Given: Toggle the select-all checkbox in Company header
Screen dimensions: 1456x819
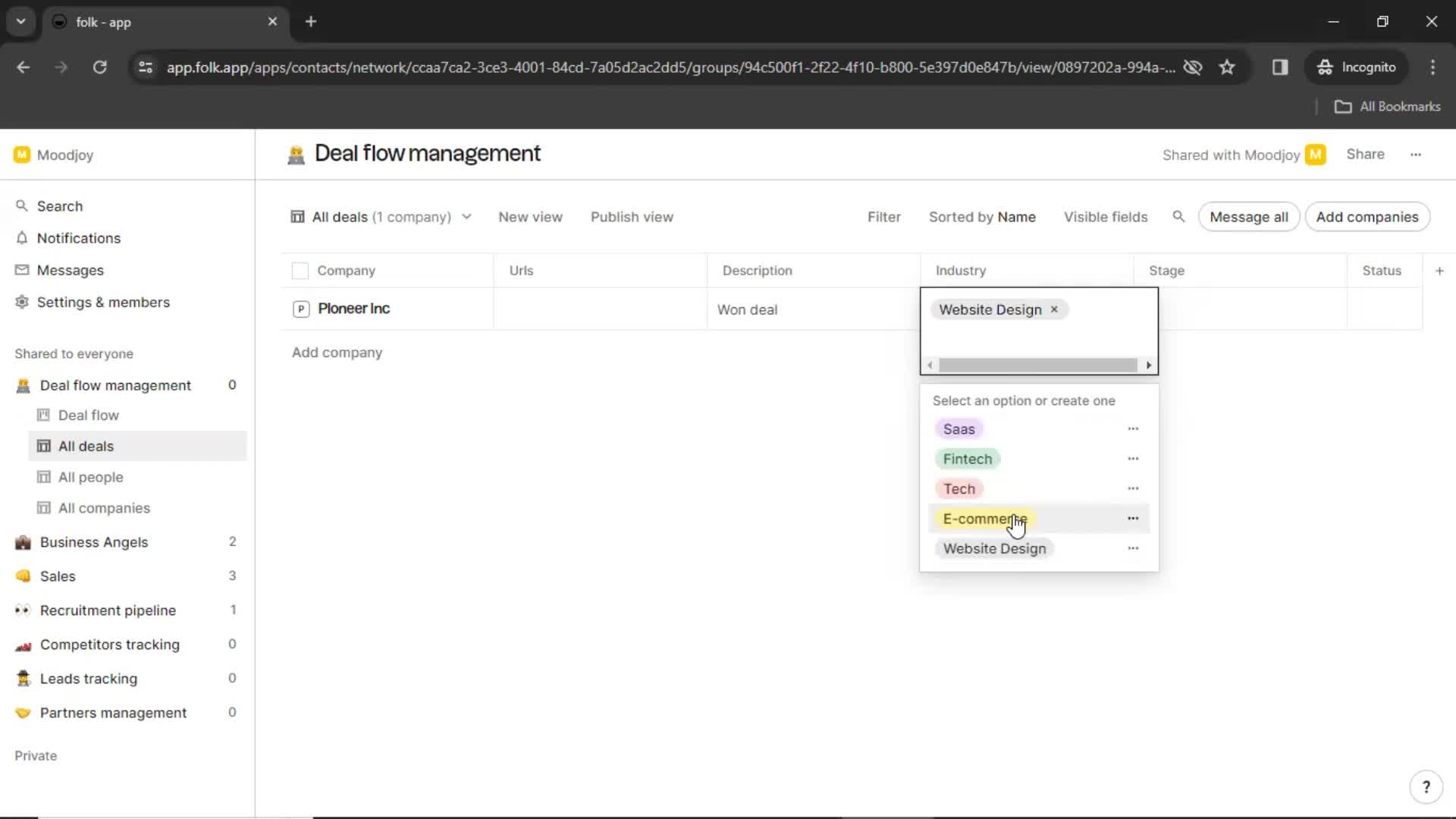Looking at the screenshot, I should pyautogui.click(x=300, y=271).
